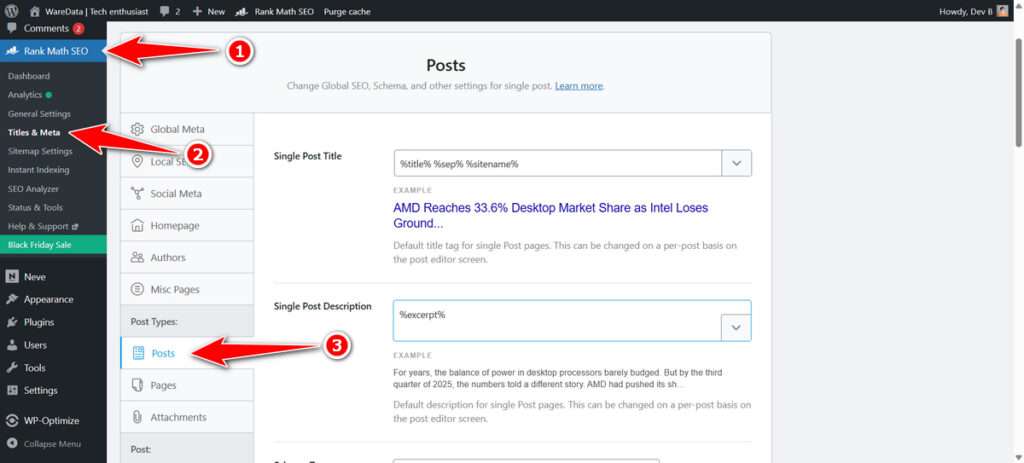Viewport: 1024px width, 463px height.
Task: Click the Homepage house icon
Action: point(137,225)
